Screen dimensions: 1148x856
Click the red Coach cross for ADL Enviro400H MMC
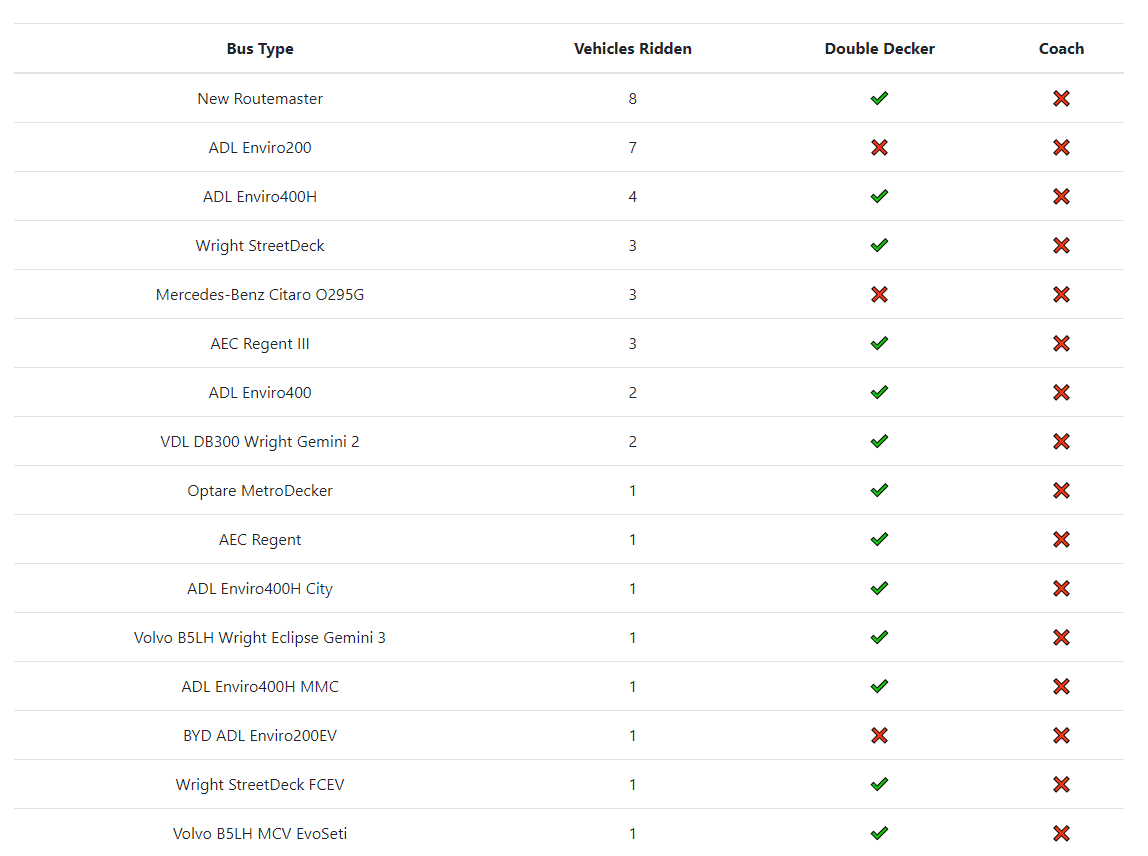1061,686
